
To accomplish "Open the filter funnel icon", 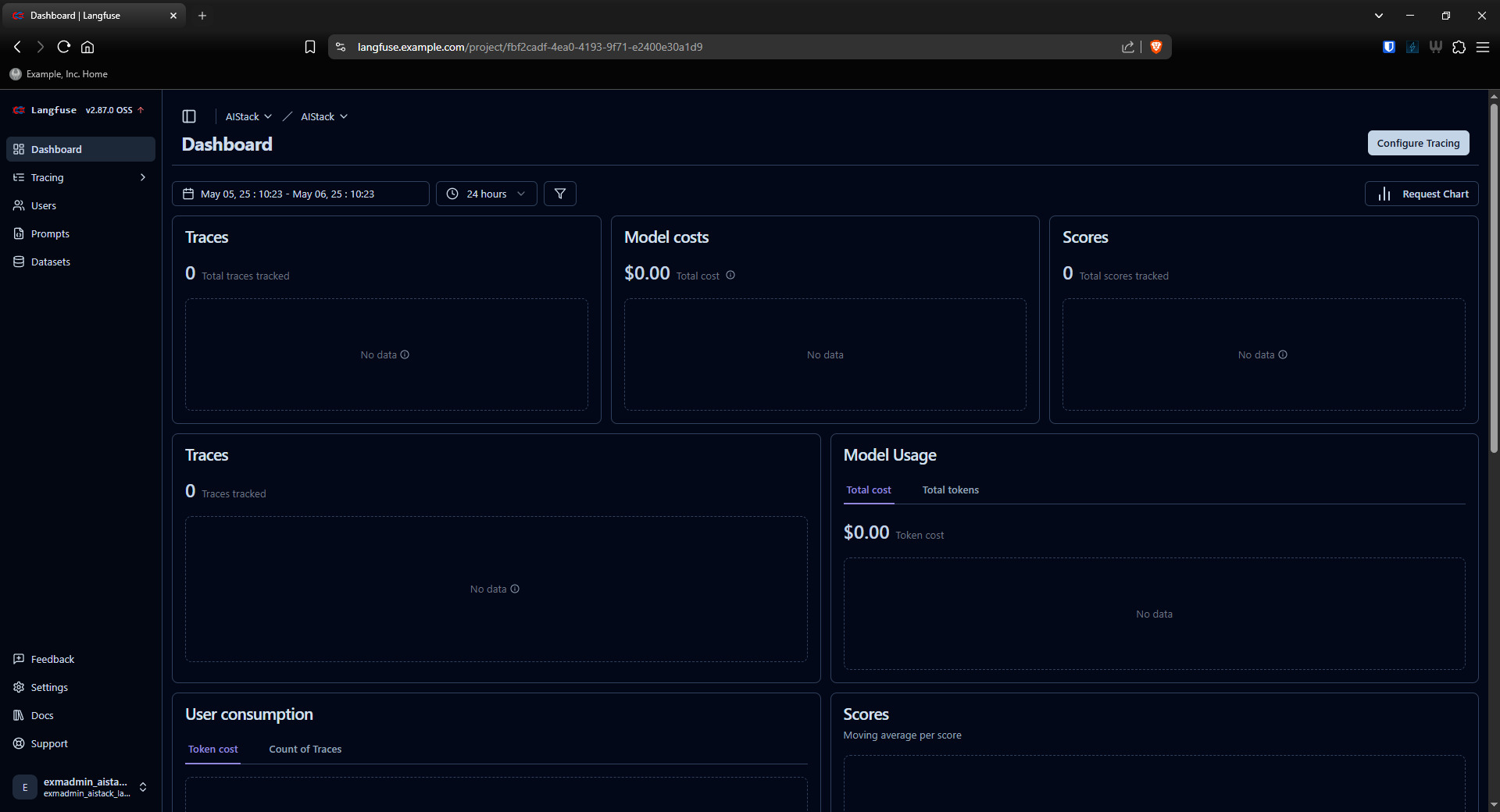I will (560, 194).
